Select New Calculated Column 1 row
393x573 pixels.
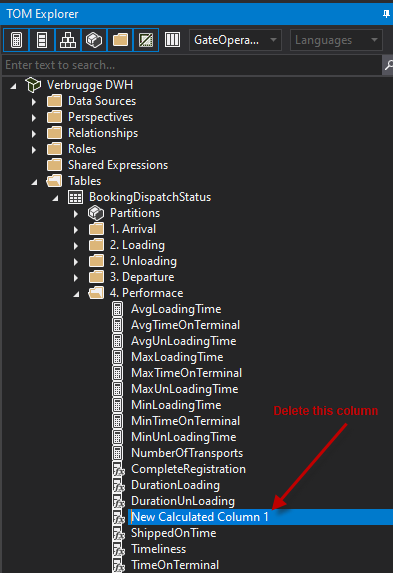tap(260, 517)
